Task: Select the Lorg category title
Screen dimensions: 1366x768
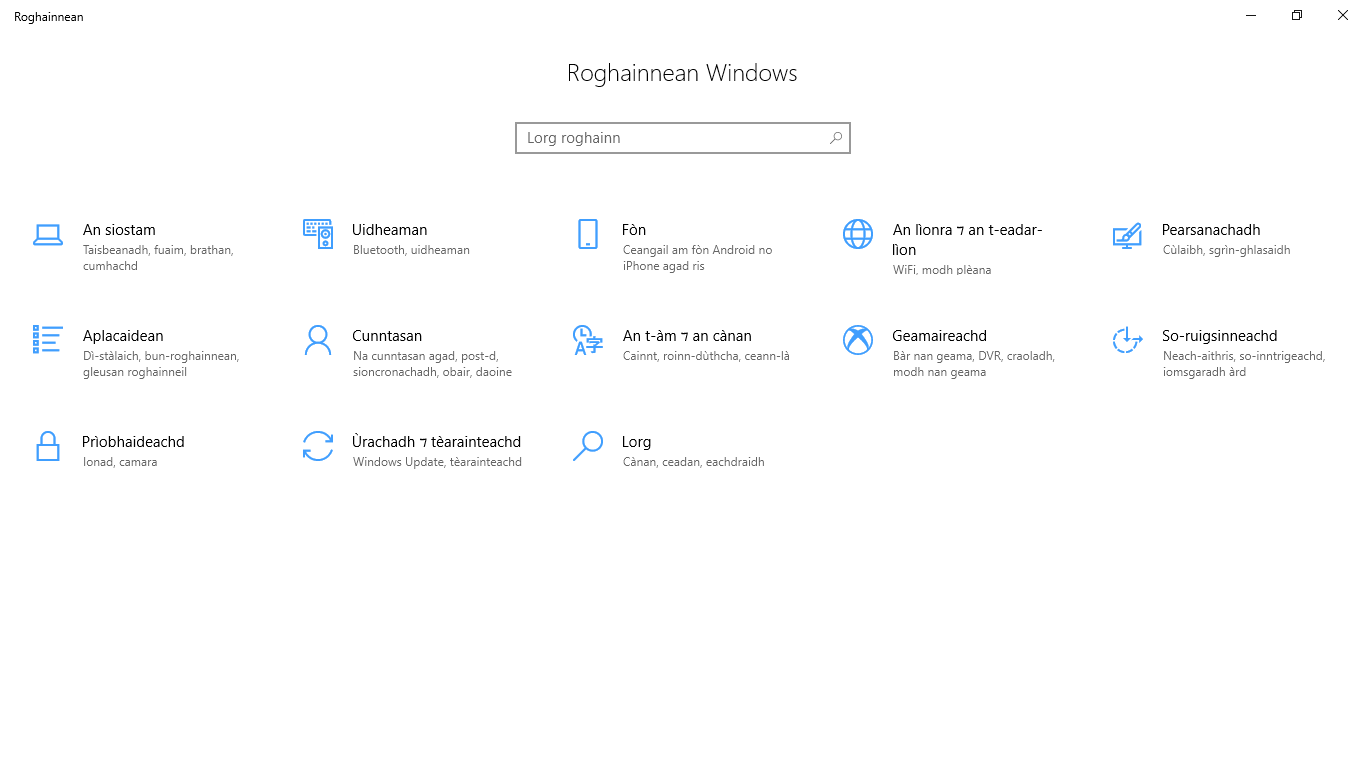Action: [x=636, y=442]
